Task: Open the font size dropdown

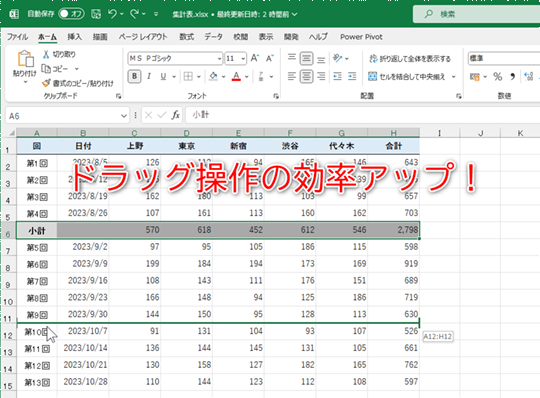Action: pyautogui.click(x=243, y=59)
